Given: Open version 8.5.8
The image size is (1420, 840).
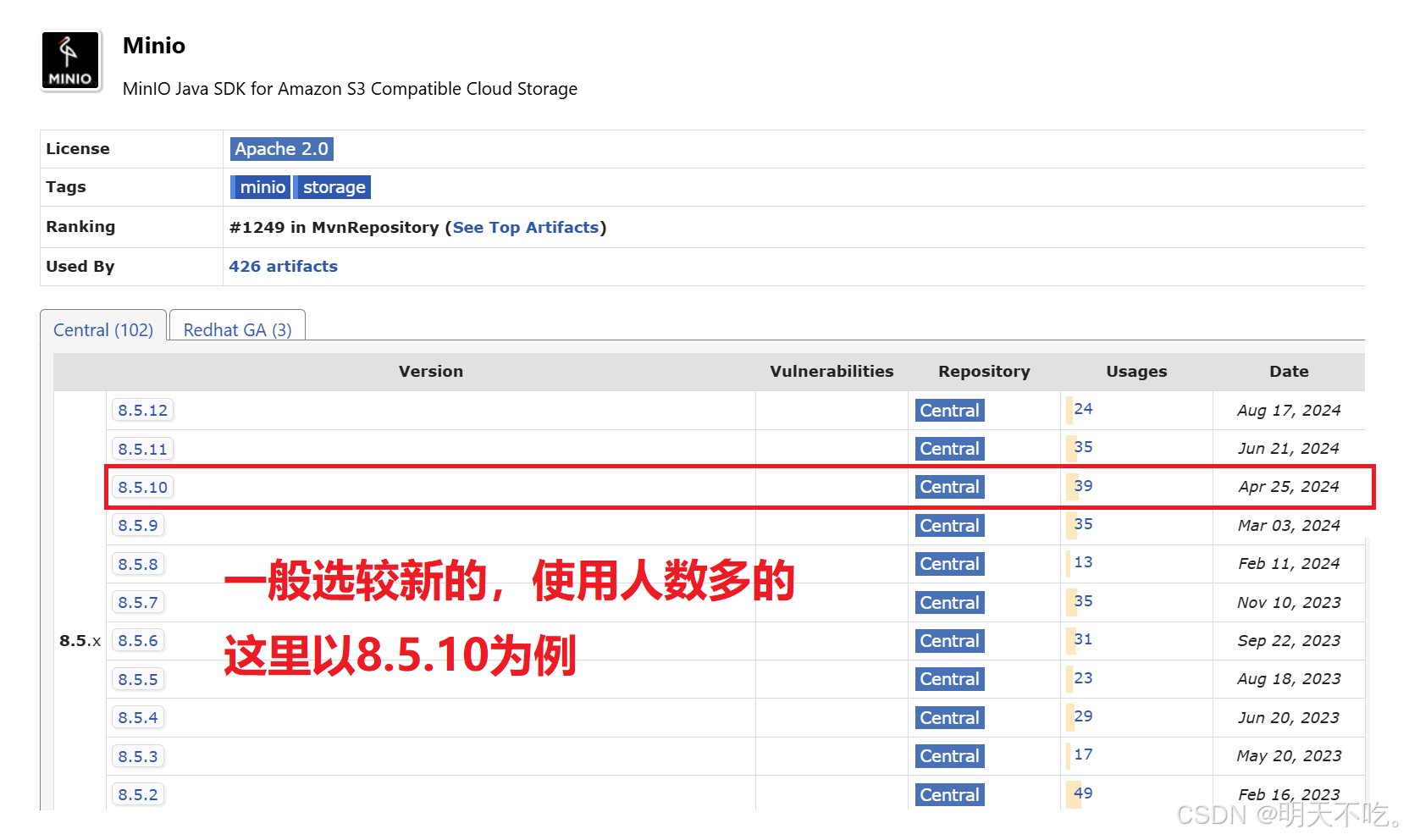Looking at the screenshot, I should 138,564.
